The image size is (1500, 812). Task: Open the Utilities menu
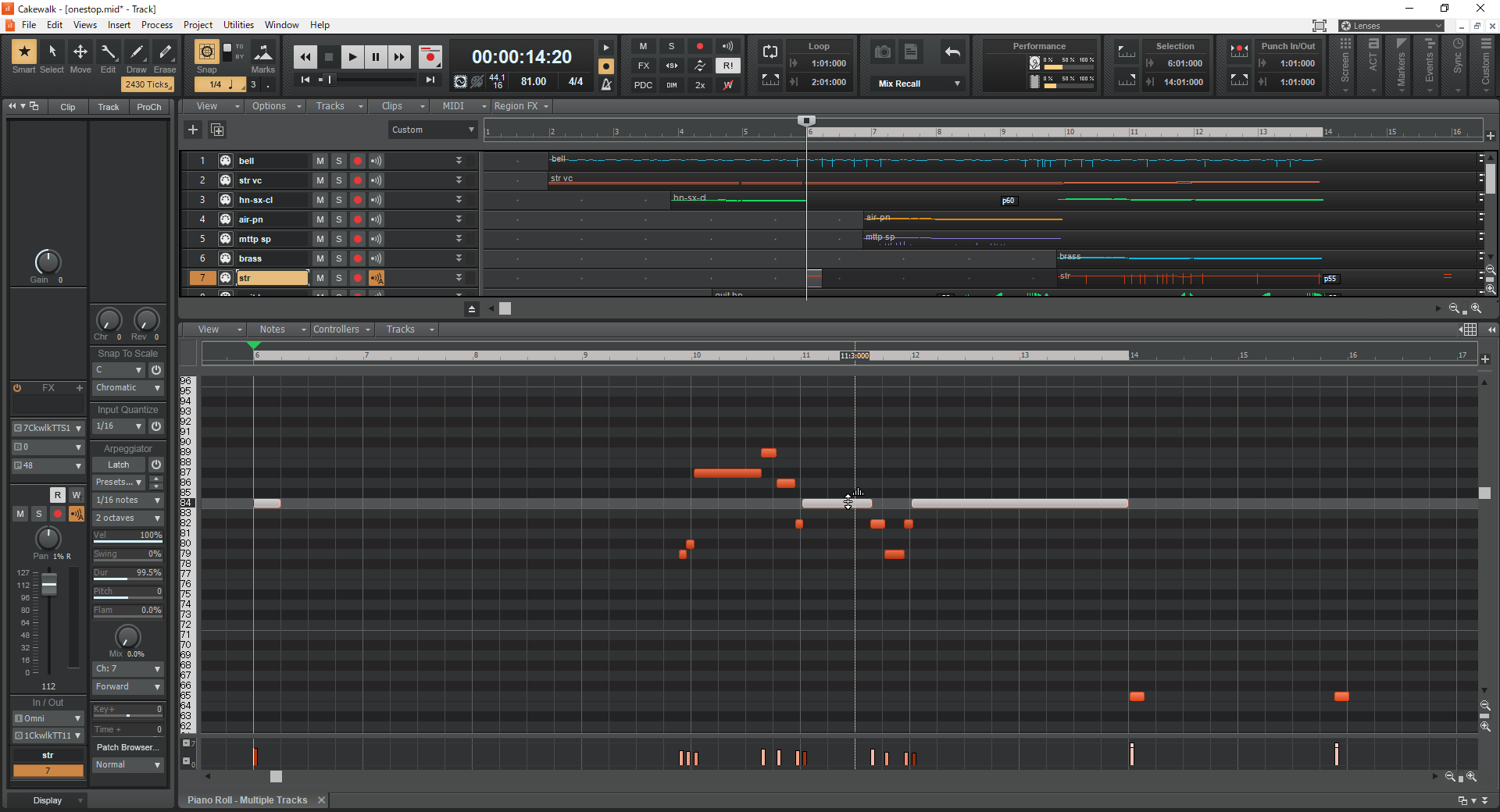coord(238,25)
